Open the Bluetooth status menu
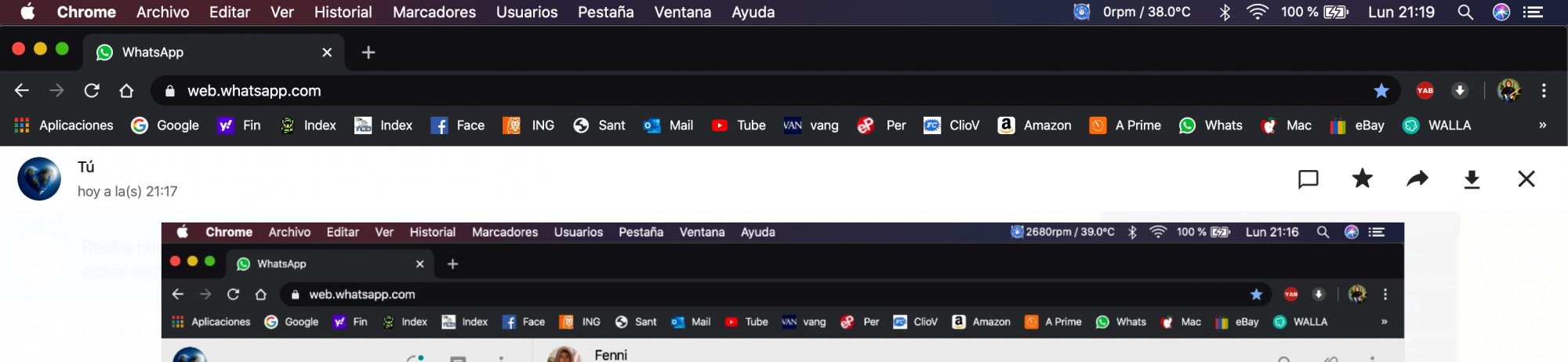Viewport: 1568px width, 362px height. click(x=1225, y=12)
